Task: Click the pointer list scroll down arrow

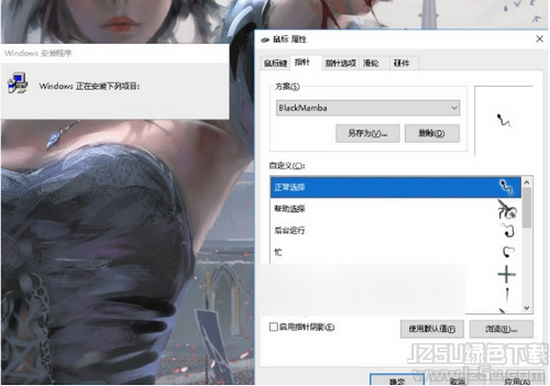Action: click(x=526, y=308)
